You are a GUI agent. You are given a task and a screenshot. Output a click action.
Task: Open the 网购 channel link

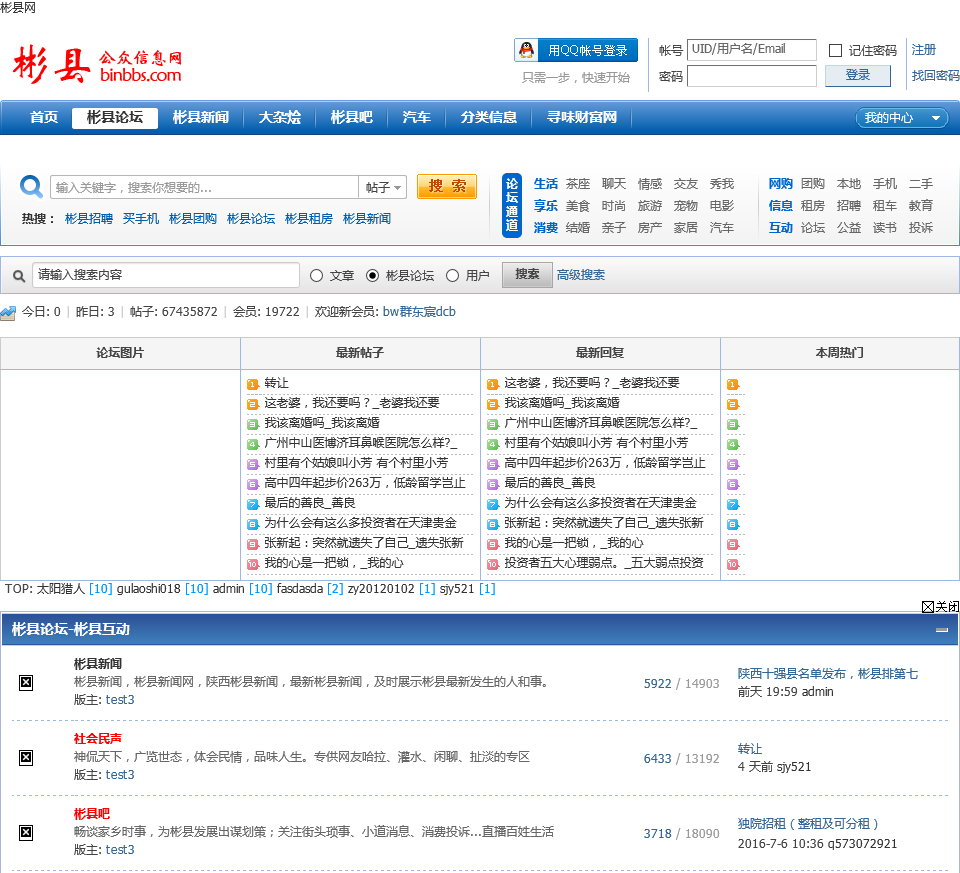[x=781, y=184]
